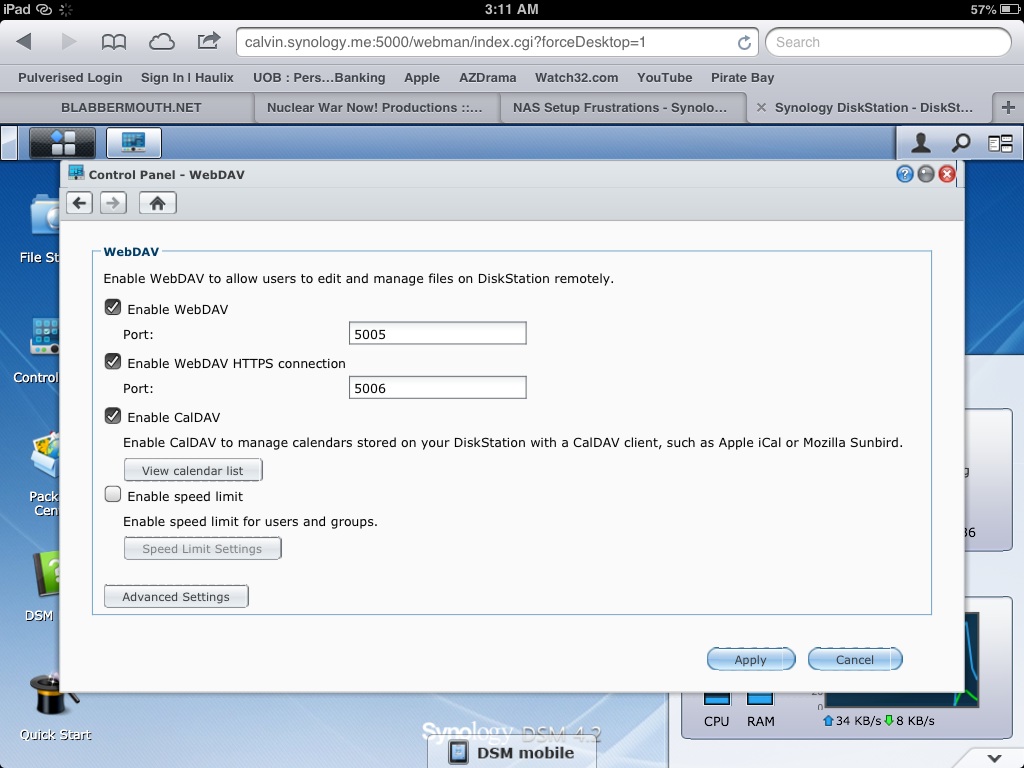This screenshot has height=768, width=1024.
Task: Open DSM search magnifier icon
Action: click(961, 142)
